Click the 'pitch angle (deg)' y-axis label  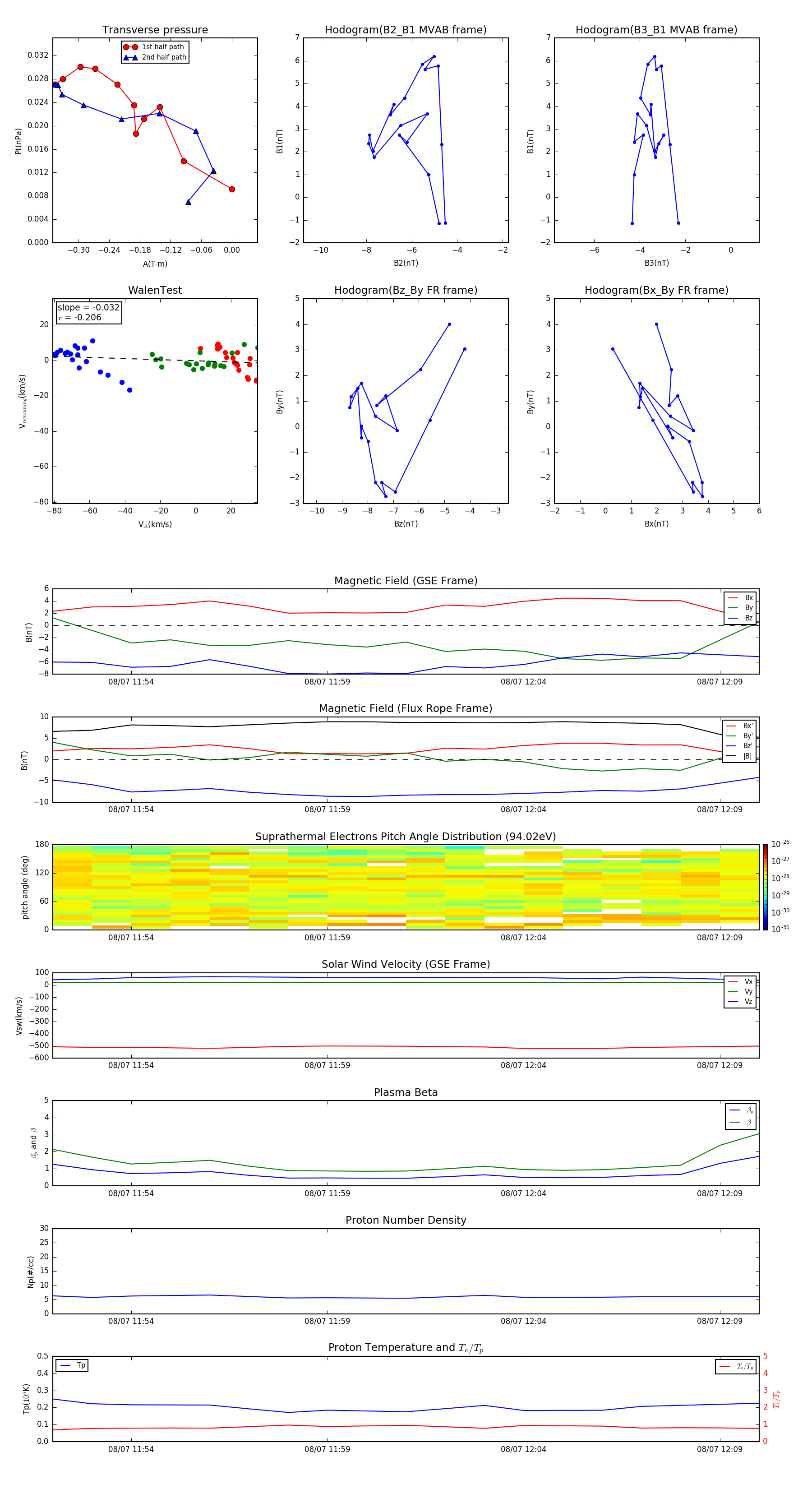(x=25, y=887)
